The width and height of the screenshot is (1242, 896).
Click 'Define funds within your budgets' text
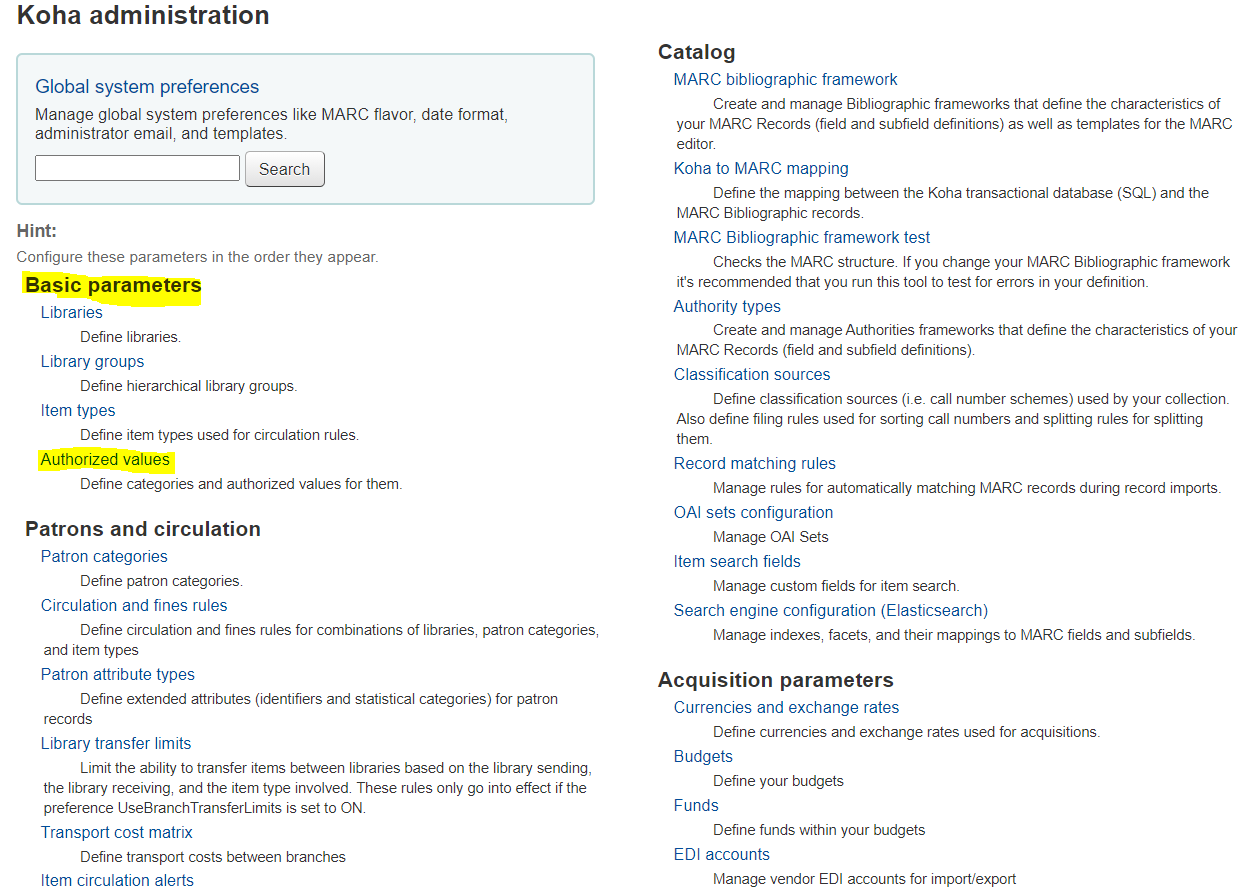click(819, 830)
